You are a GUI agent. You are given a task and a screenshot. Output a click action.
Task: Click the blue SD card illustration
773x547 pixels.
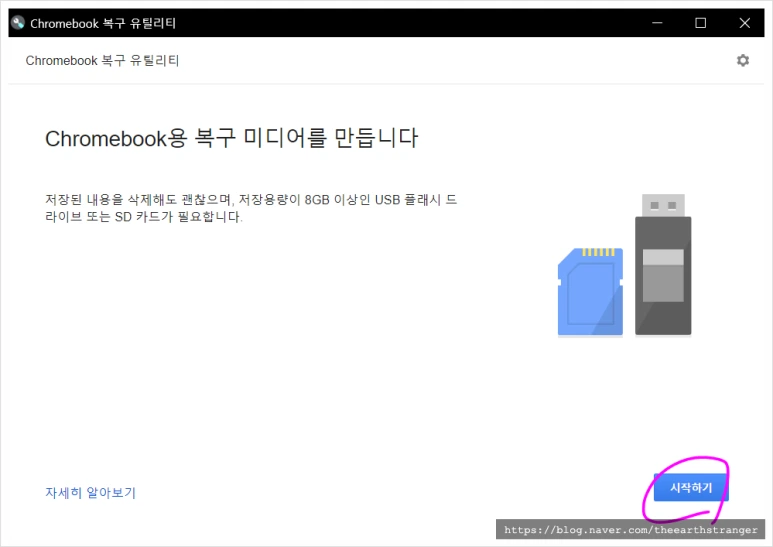click(x=590, y=292)
